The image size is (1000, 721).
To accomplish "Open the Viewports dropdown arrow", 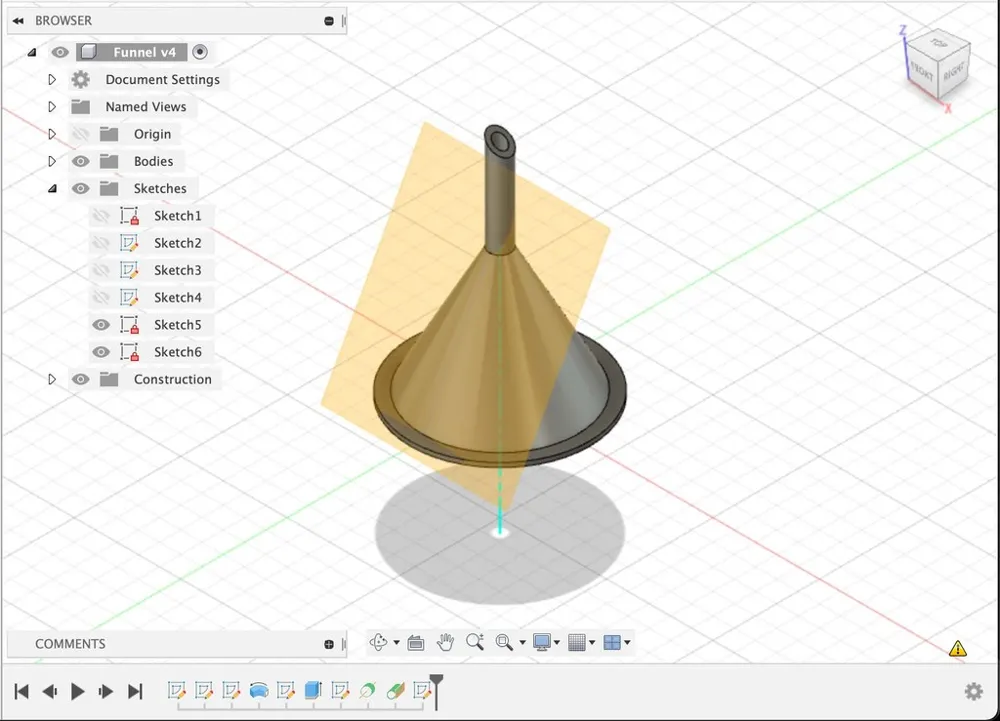I will 628,643.
